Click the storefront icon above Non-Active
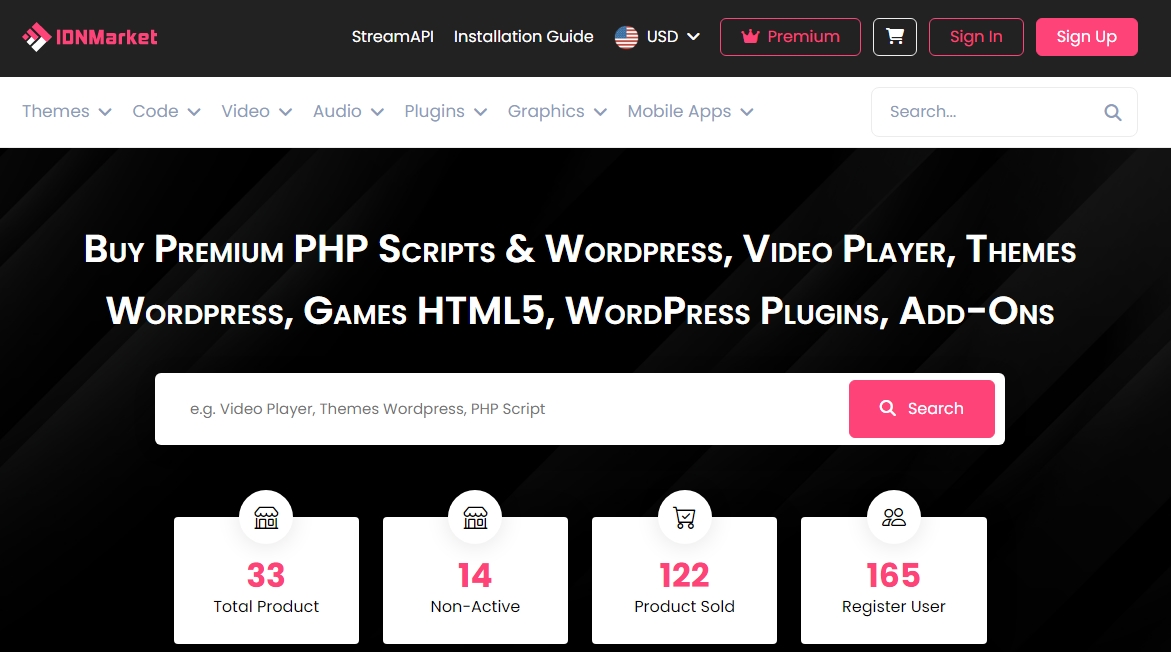The image size is (1171, 652). coord(474,517)
